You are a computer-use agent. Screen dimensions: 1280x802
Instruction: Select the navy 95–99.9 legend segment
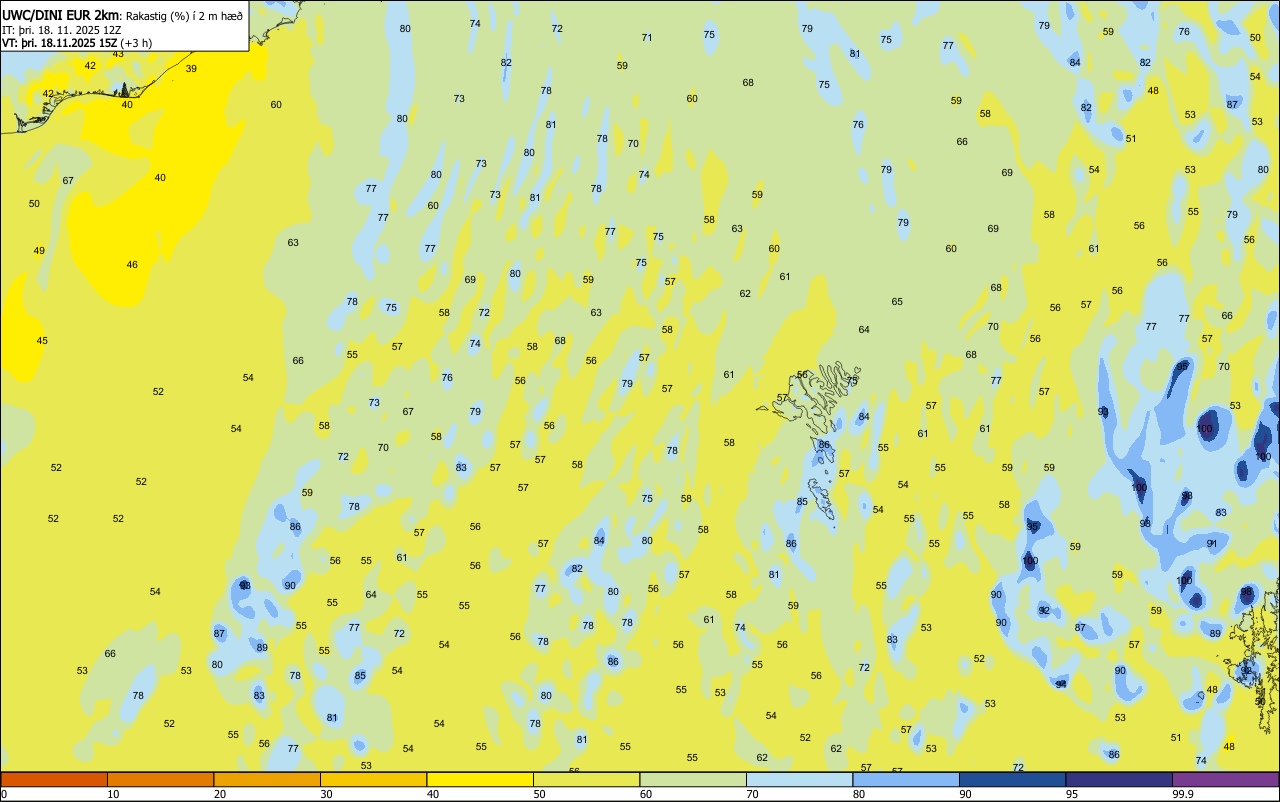point(1119,779)
